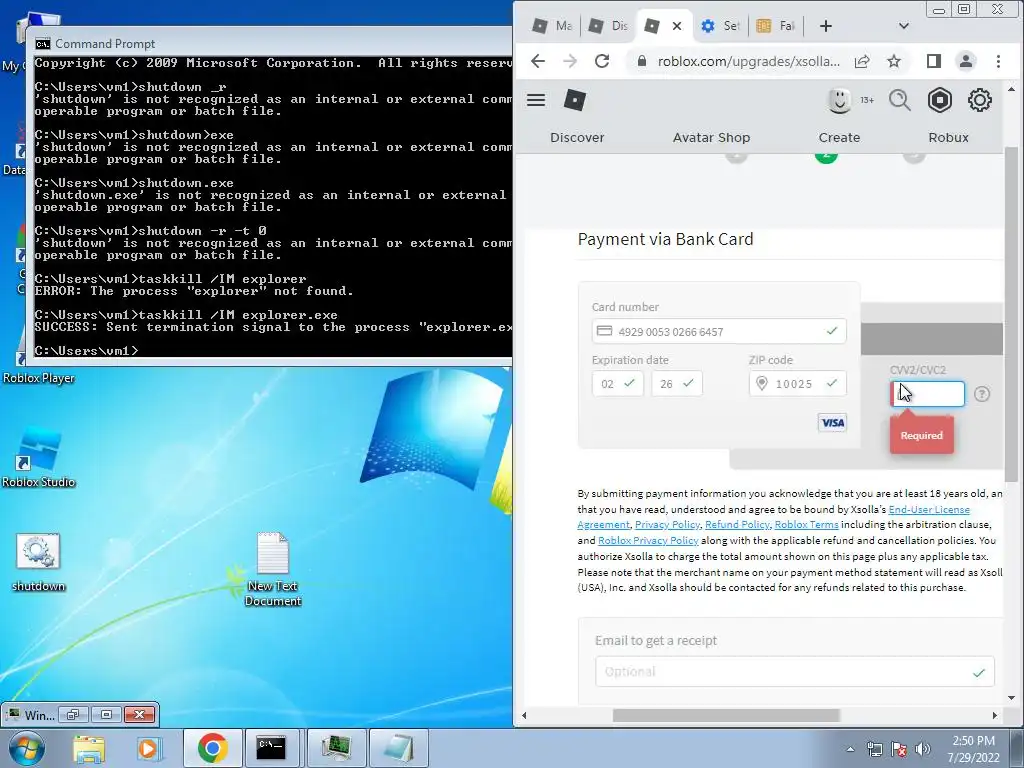Click the browser vertical scrollbar thumb
The height and width of the screenshot is (768, 1024).
click(x=1011, y=313)
